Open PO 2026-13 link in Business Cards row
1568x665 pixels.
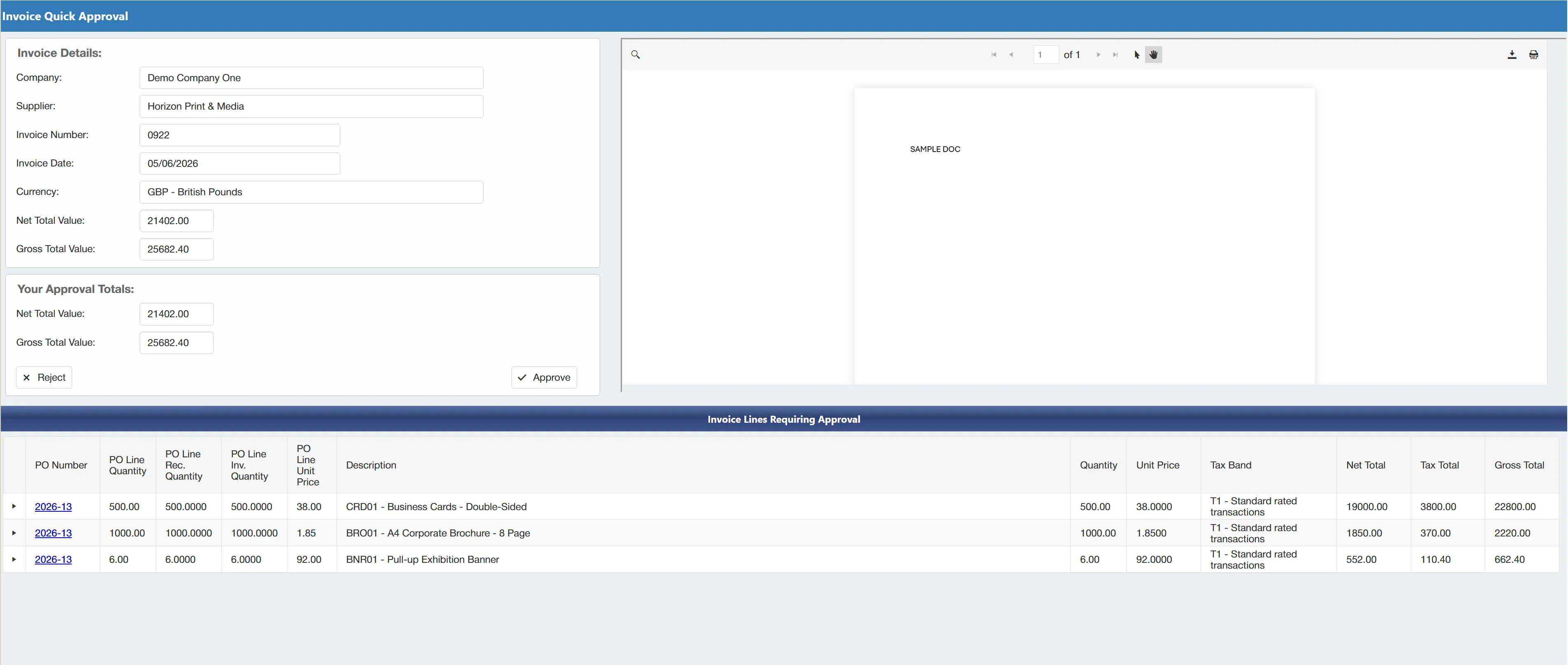click(x=54, y=507)
